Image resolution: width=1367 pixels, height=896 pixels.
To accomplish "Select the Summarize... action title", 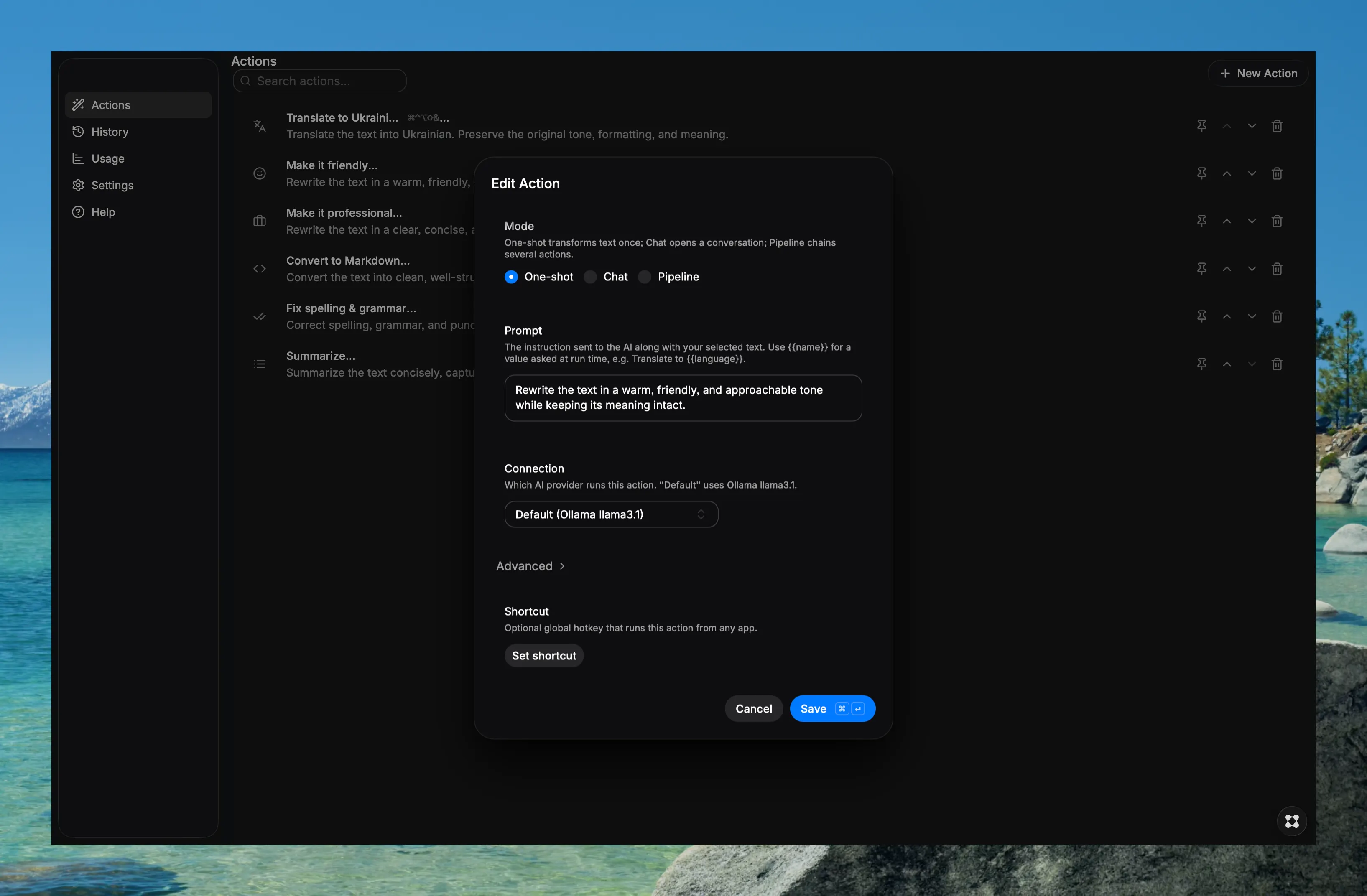I will 321,356.
